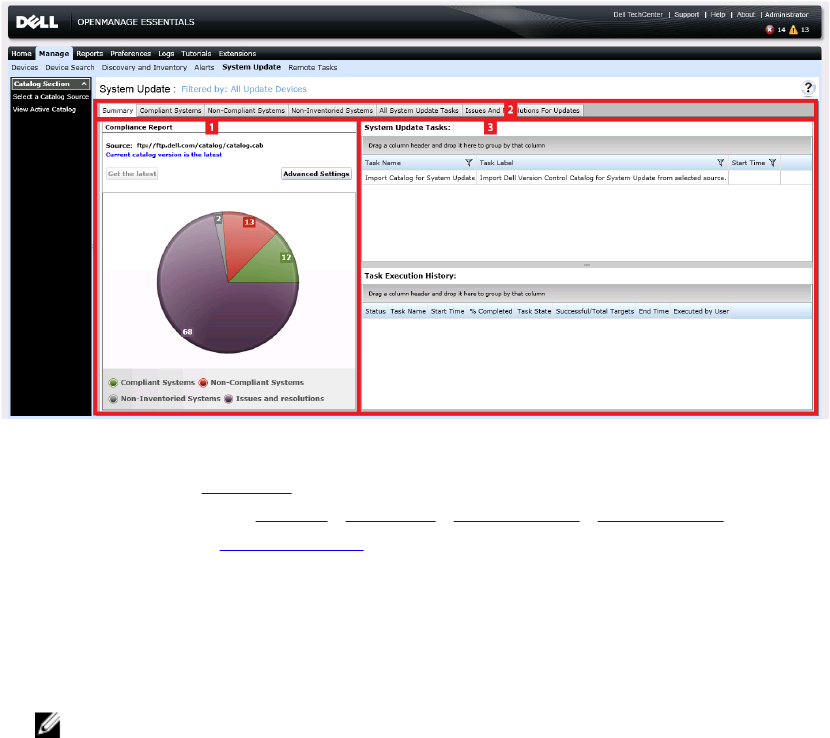Go to Alerts section
The height and width of the screenshot is (738, 830).
click(x=204, y=67)
